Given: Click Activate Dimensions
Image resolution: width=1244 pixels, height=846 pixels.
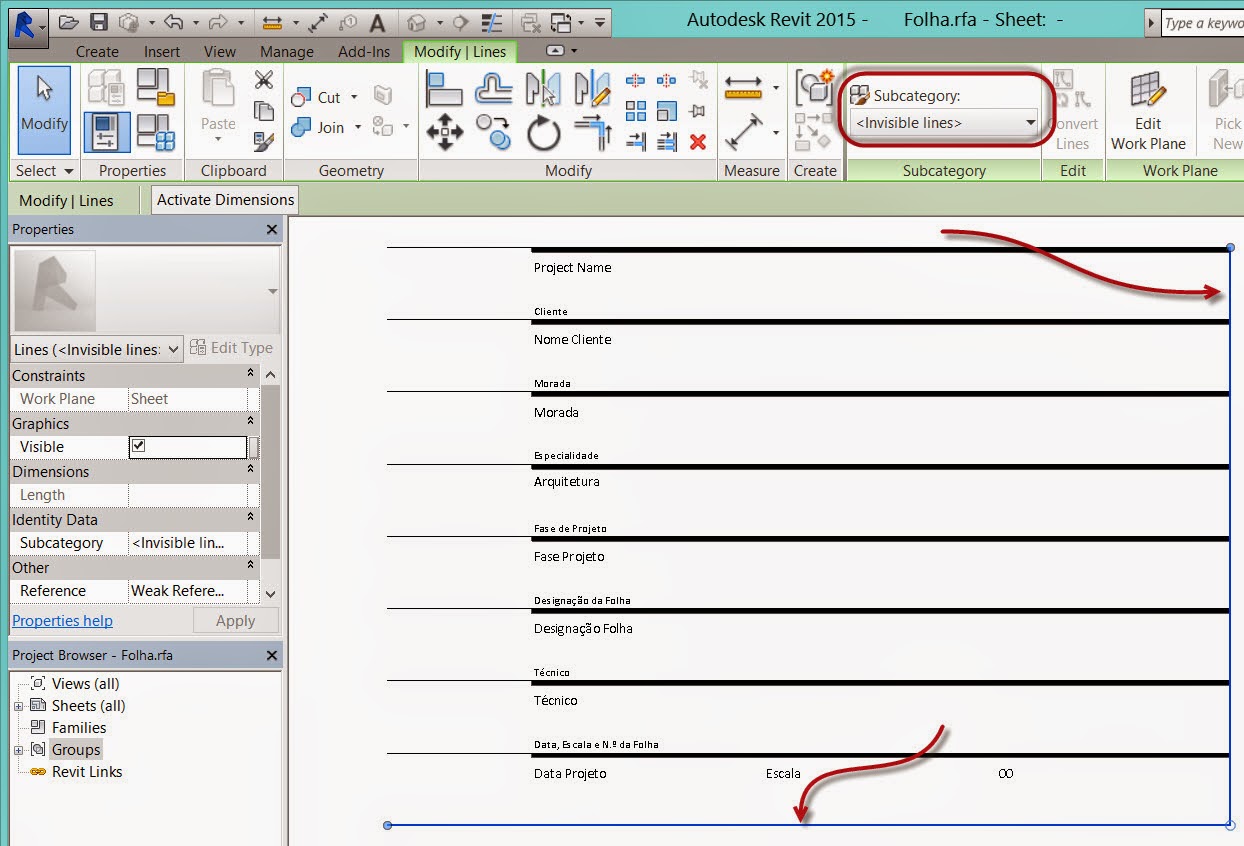Looking at the screenshot, I should [224, 199].
